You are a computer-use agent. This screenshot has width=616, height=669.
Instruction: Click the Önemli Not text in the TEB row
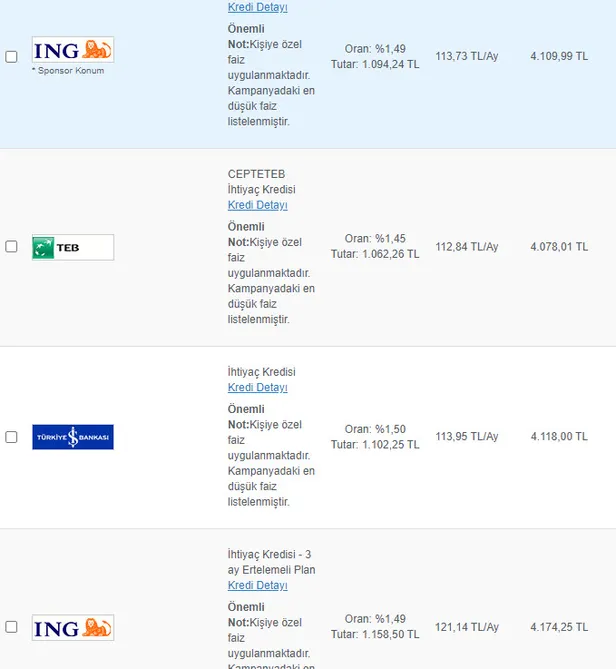(246, 234)
